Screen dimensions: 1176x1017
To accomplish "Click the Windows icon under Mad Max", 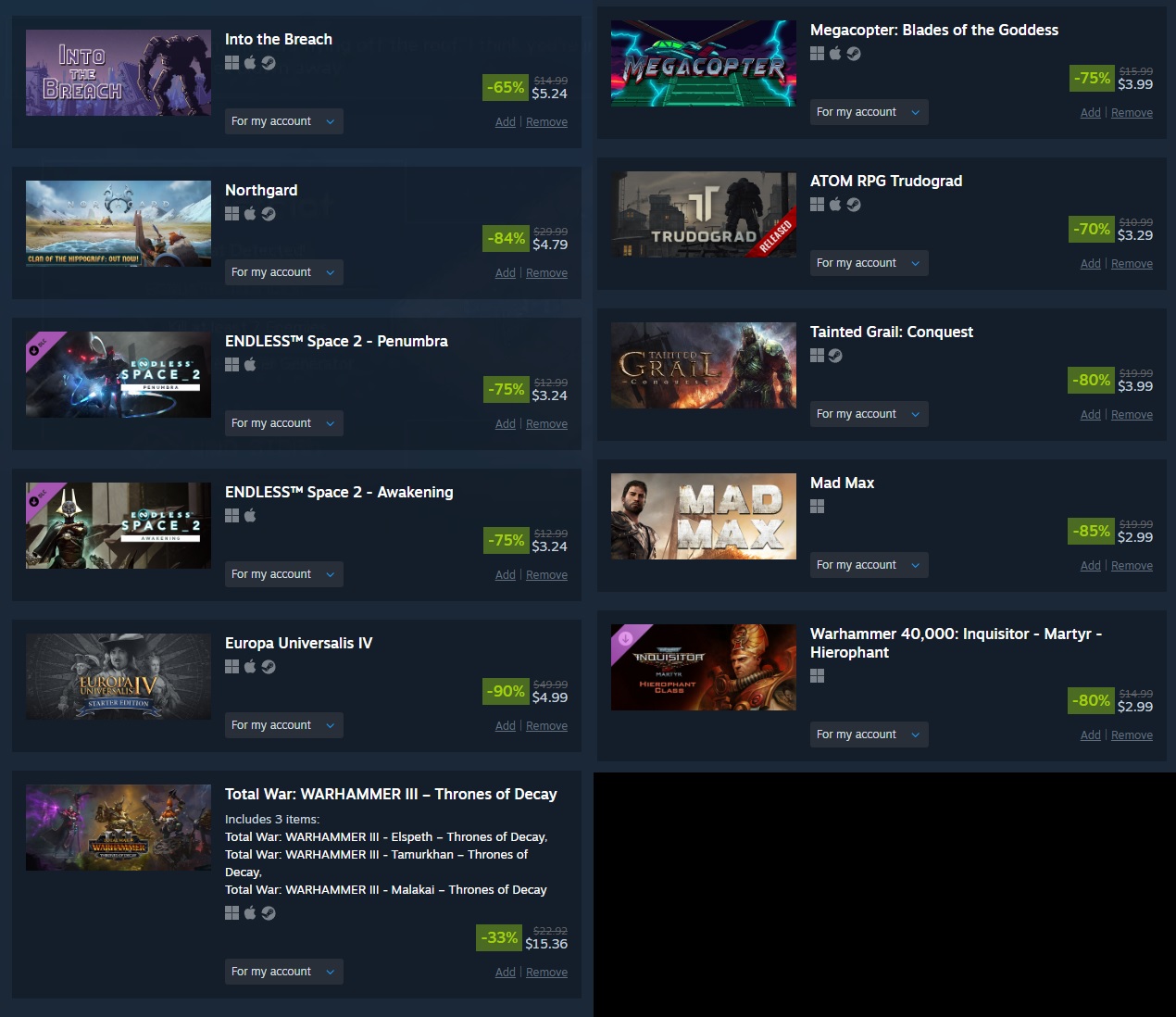I will [817, 507].
